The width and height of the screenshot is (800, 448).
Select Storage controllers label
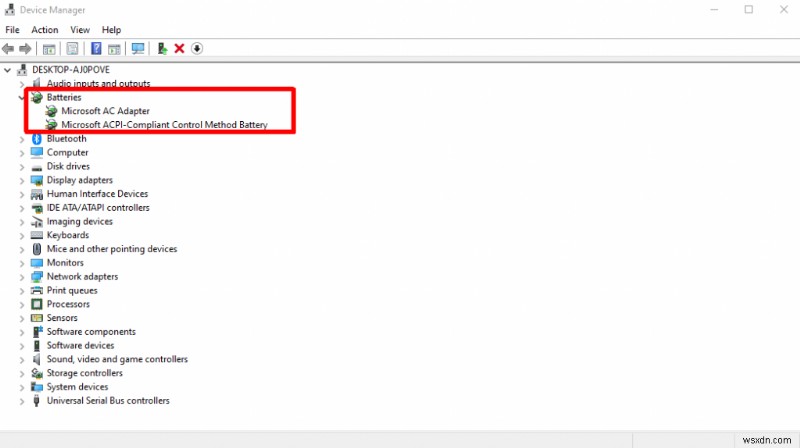(x=85, y=373)
